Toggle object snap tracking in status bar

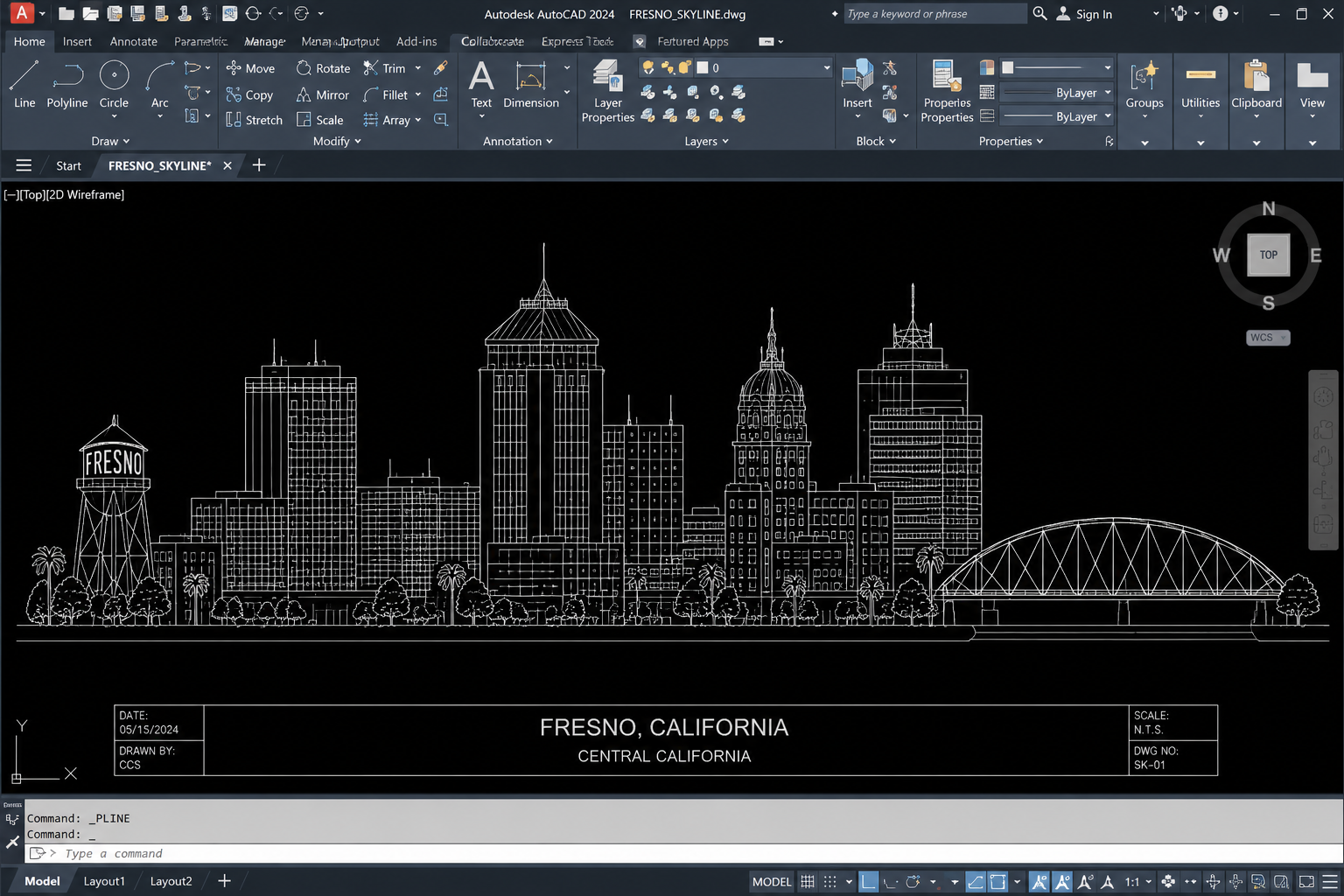pyautogui.click(x=975, y=881)
